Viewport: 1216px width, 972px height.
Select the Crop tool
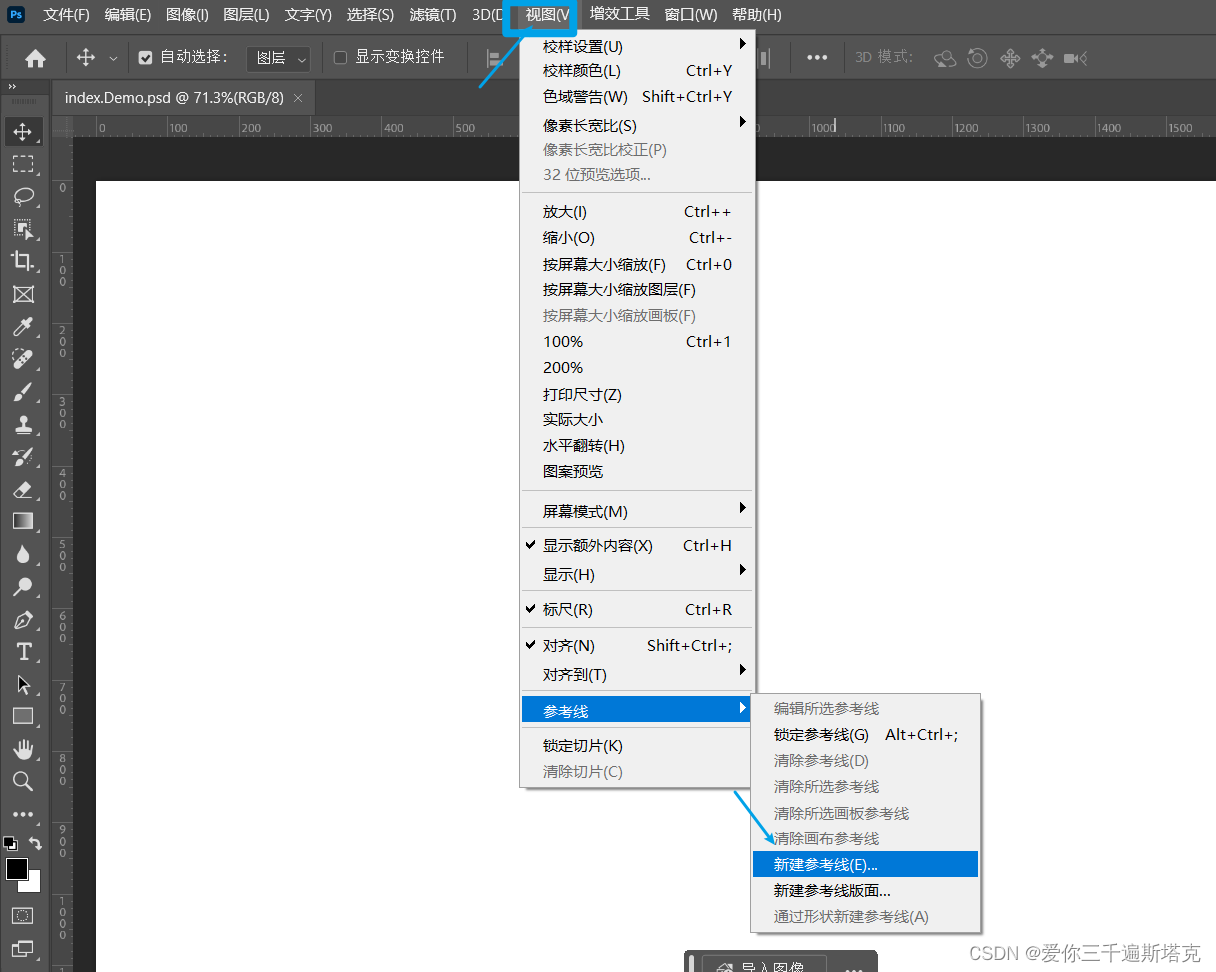click(23, 261)
